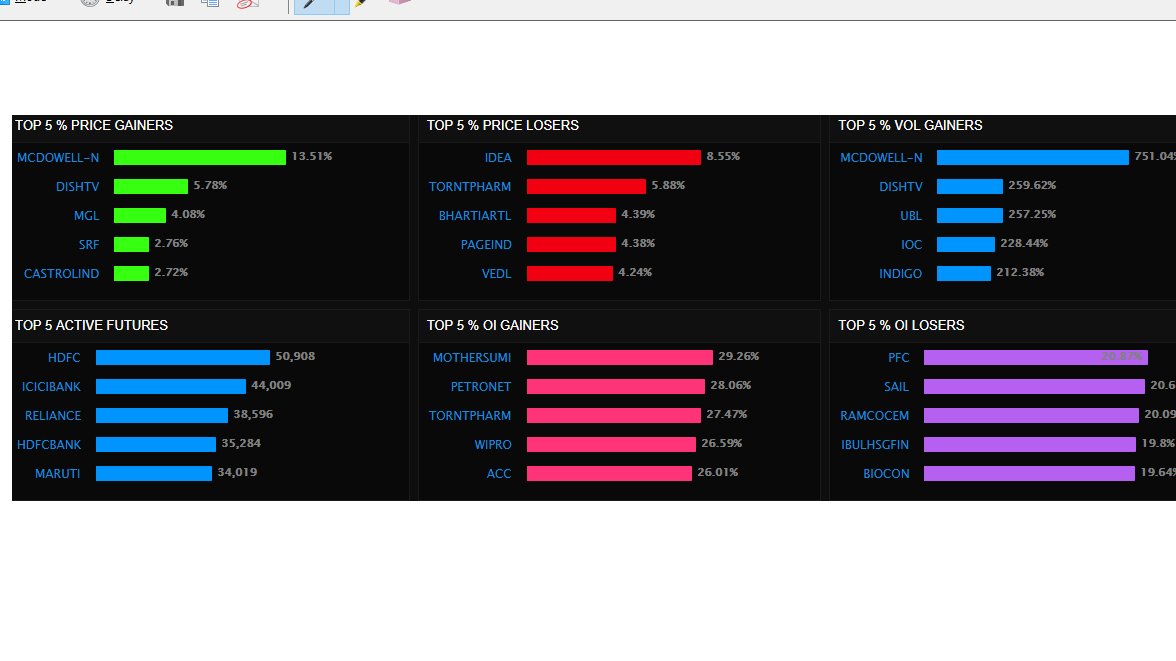The height and width of the screenshot is (661, 1176).
Task: Select WIPRO in OI gainers
Action: tap(493, 445)
